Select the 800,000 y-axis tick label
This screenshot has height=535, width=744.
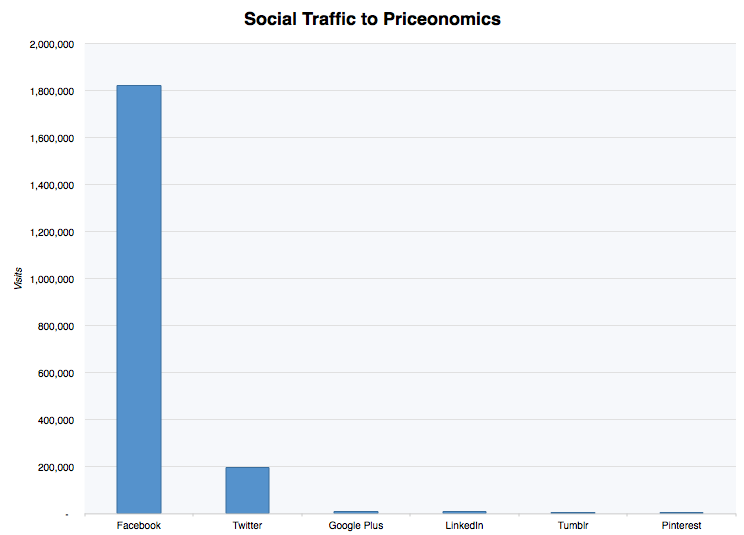54,326
